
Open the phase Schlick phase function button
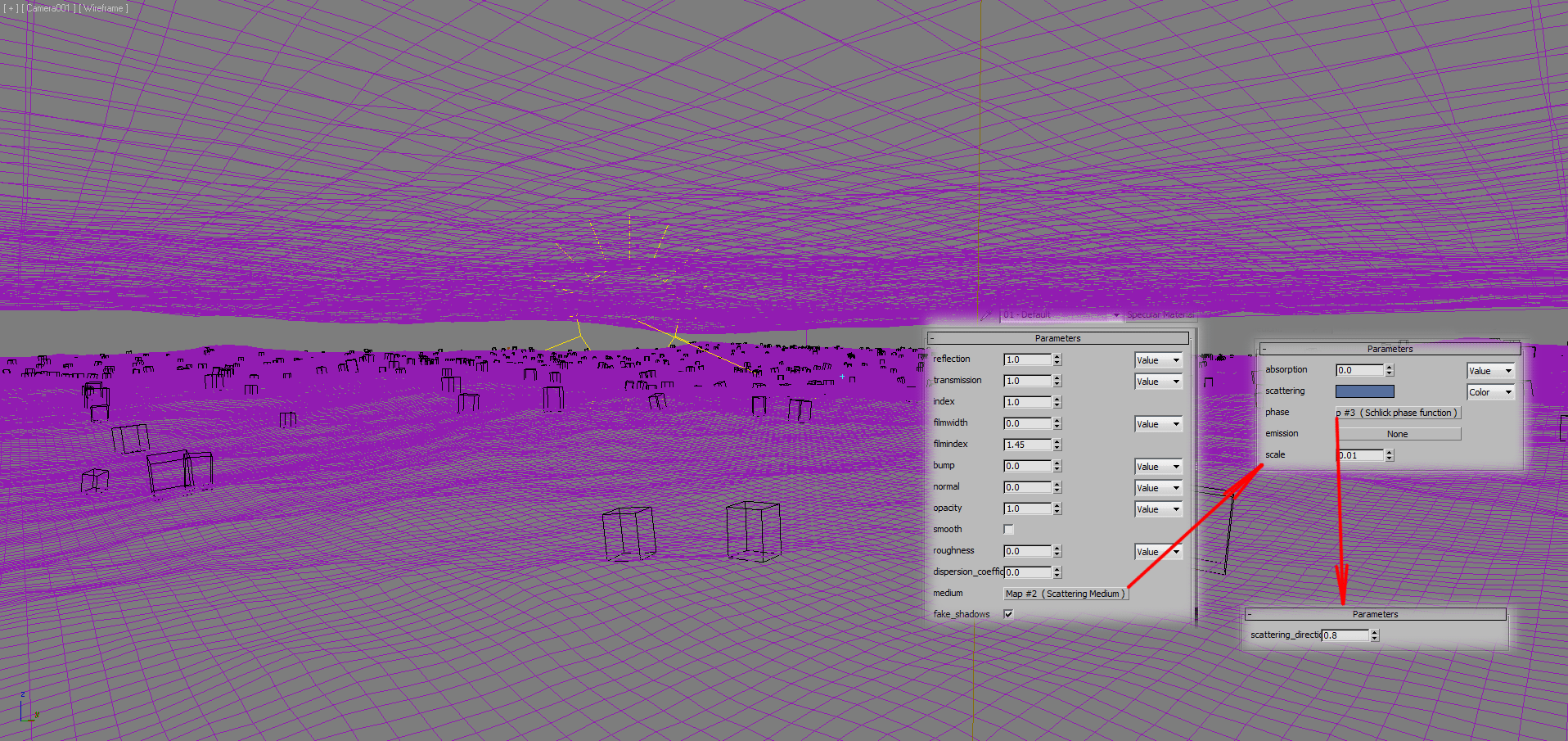(x=1398, y=413)
